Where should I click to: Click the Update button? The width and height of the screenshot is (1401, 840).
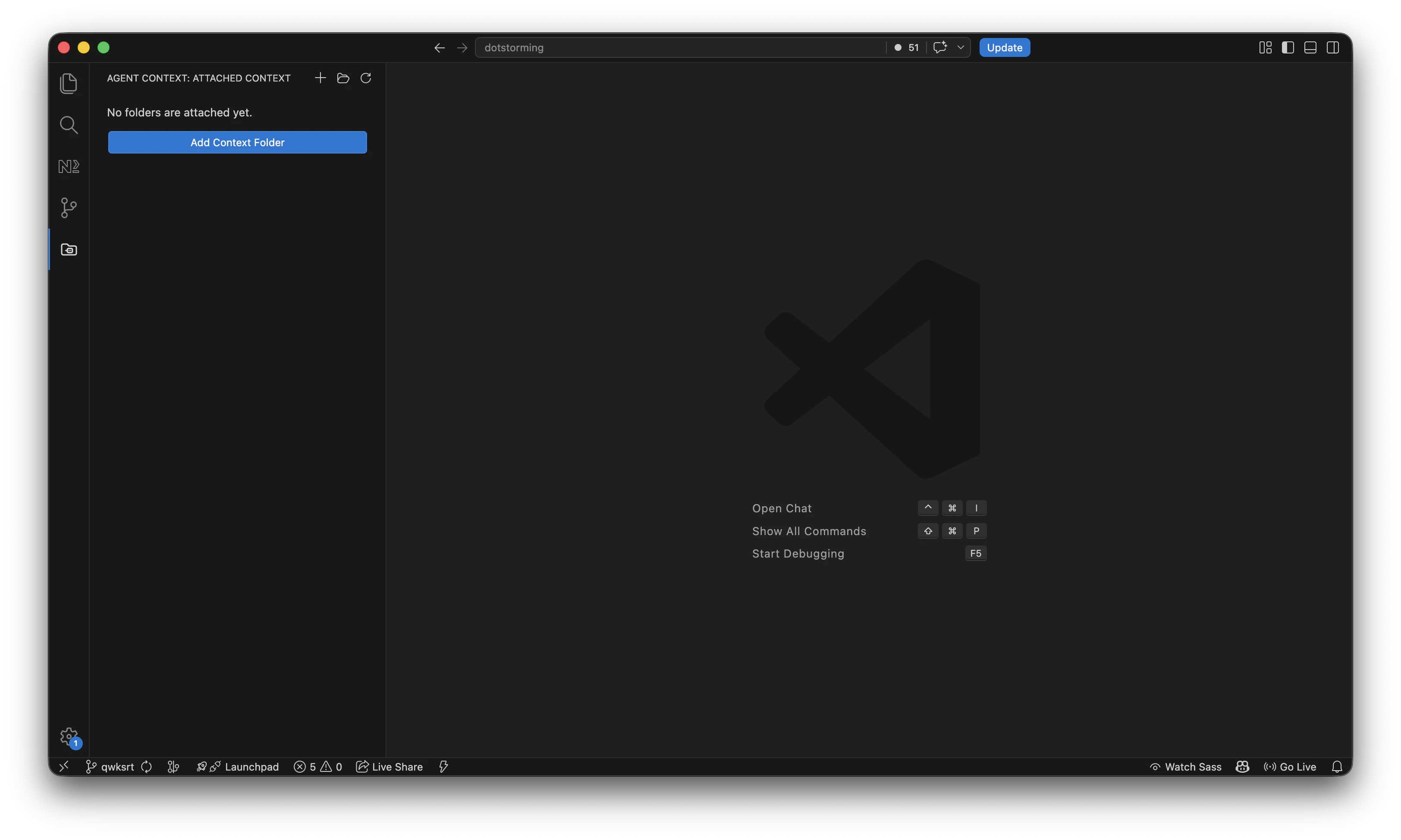pyautogui.click(x=1004, y=47)
